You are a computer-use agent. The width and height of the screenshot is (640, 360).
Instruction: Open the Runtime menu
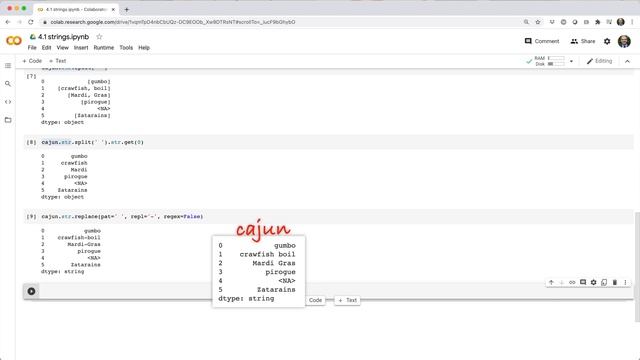[104, 48]
